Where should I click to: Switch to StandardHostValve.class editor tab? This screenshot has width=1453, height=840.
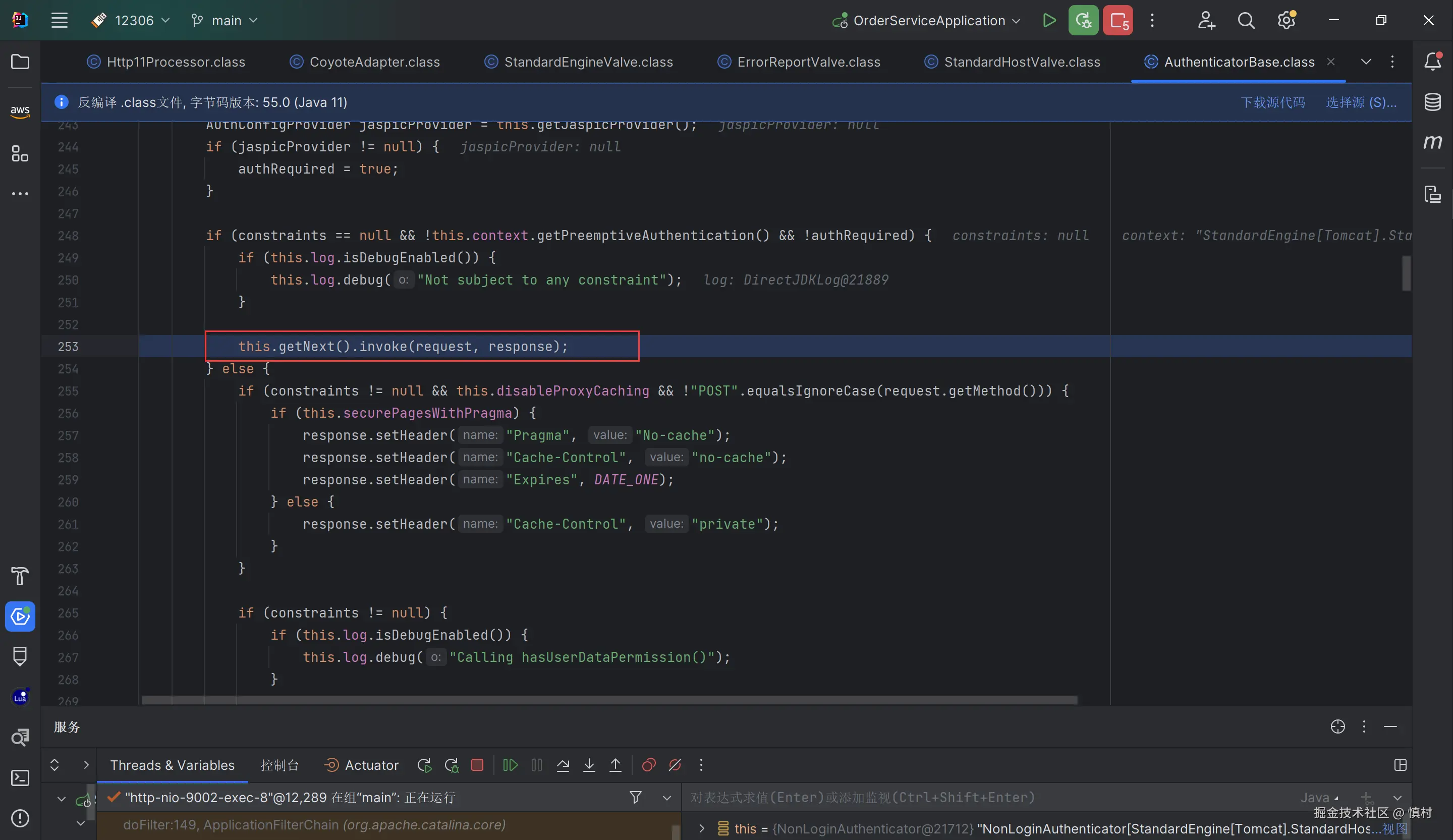[x=1021, y=62]
